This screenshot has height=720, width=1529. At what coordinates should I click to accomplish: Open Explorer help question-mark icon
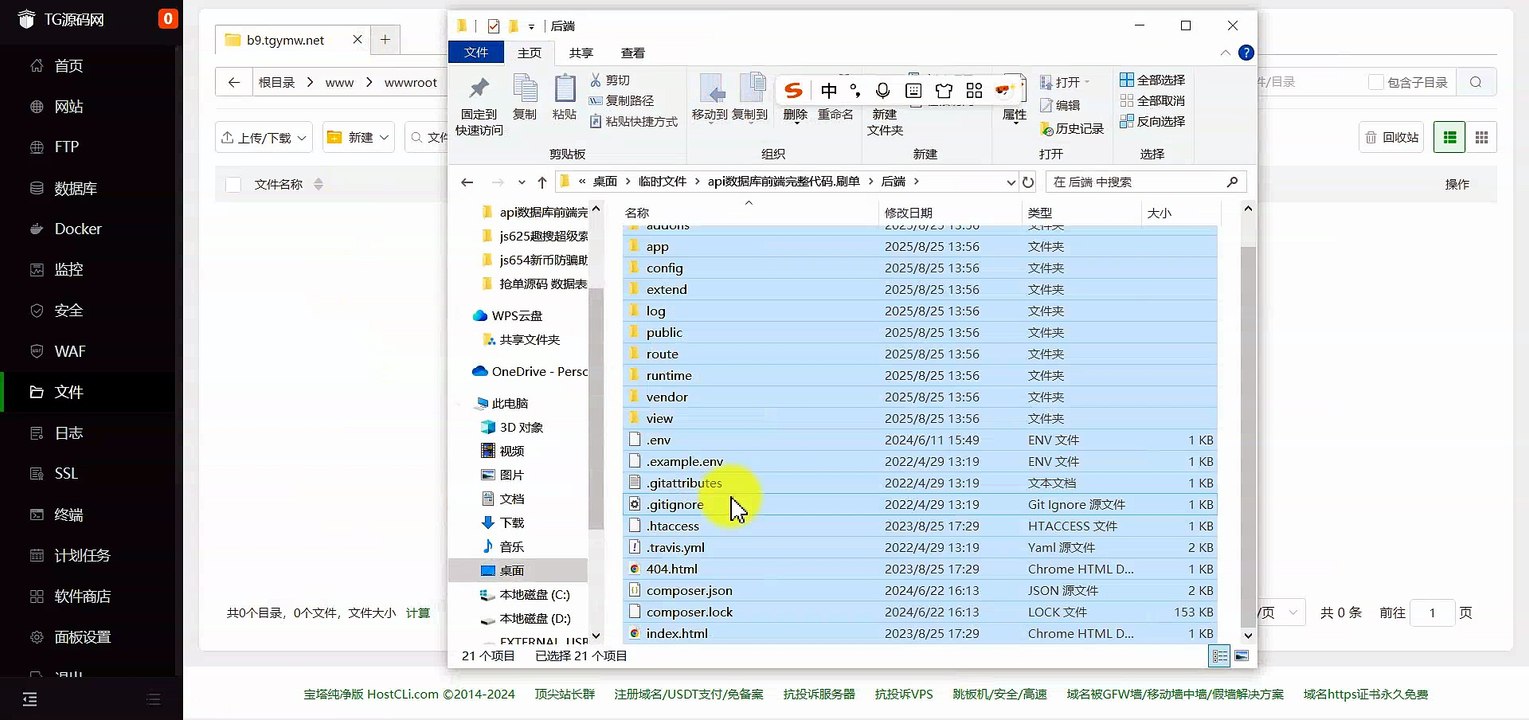(1246, 52)
